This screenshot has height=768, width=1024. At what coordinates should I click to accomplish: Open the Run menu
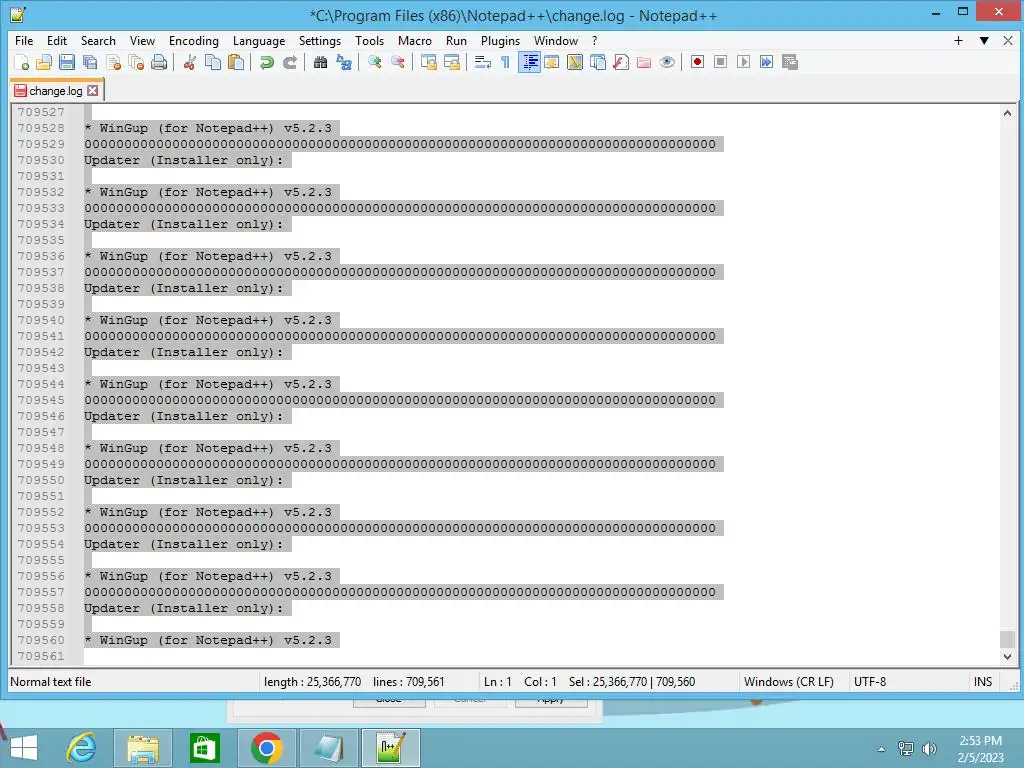(x=456, y=40)
